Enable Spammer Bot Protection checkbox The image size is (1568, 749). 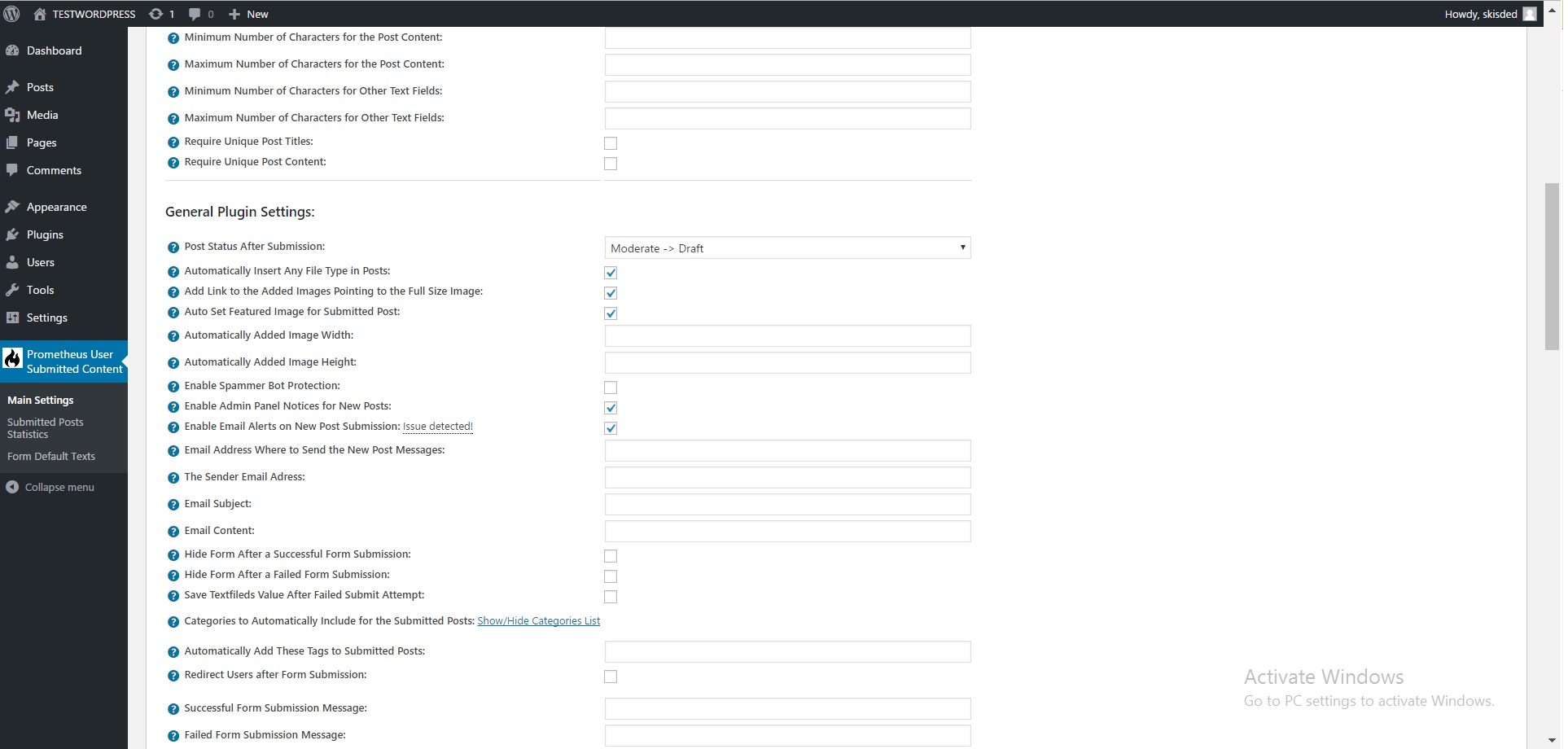611,388
